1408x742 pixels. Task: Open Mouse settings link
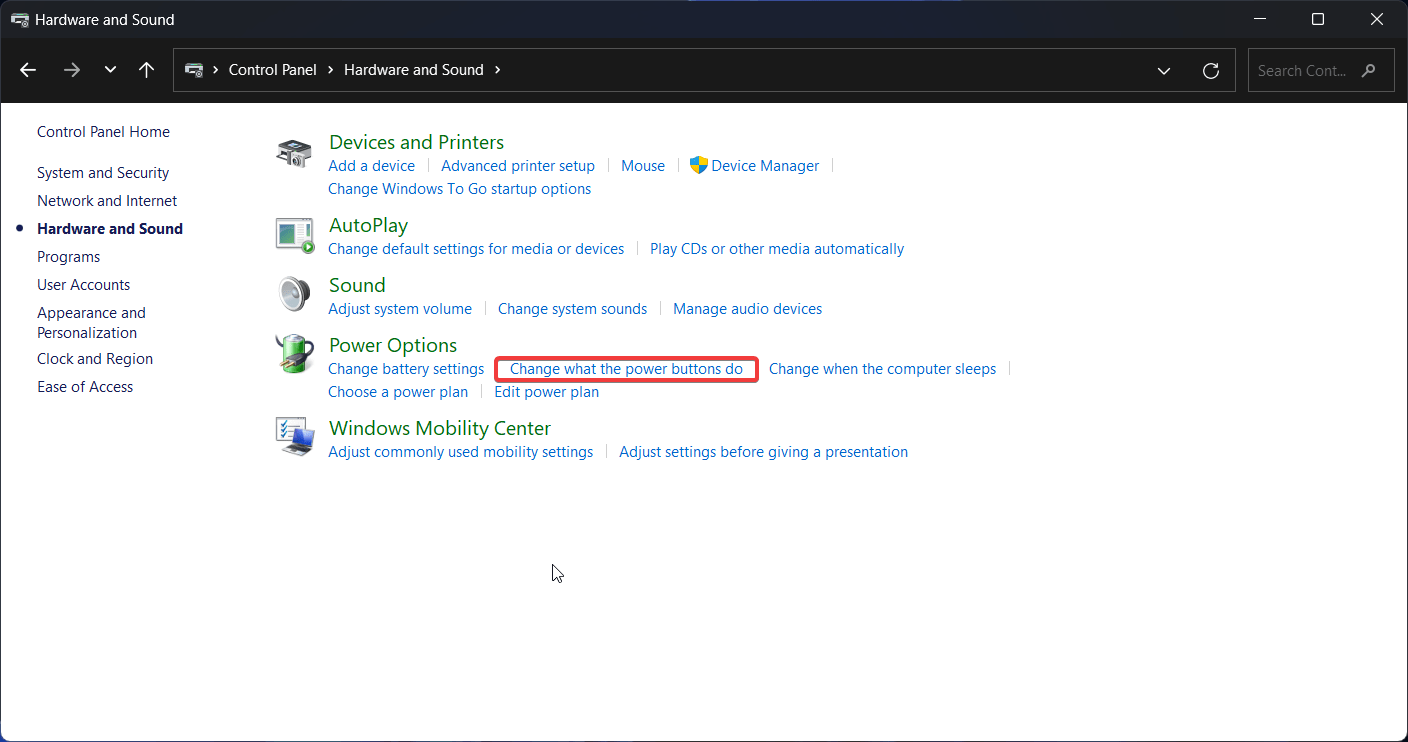643,166
